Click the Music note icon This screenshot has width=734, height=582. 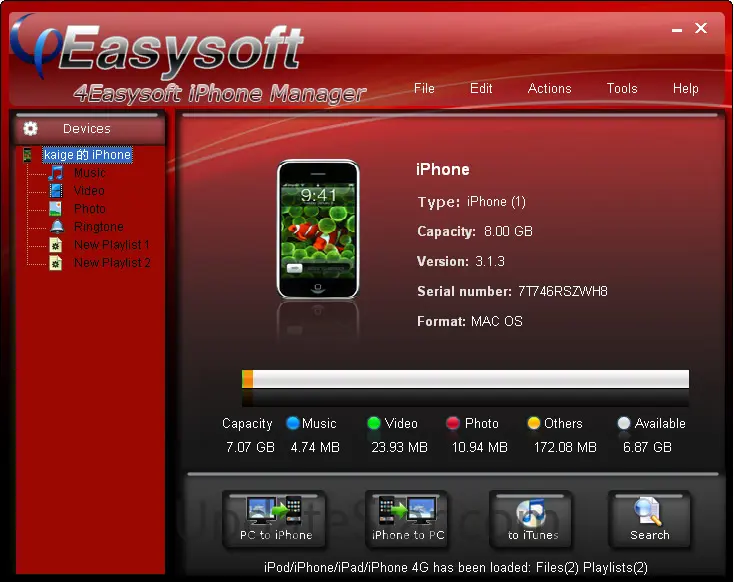(56, 173)
